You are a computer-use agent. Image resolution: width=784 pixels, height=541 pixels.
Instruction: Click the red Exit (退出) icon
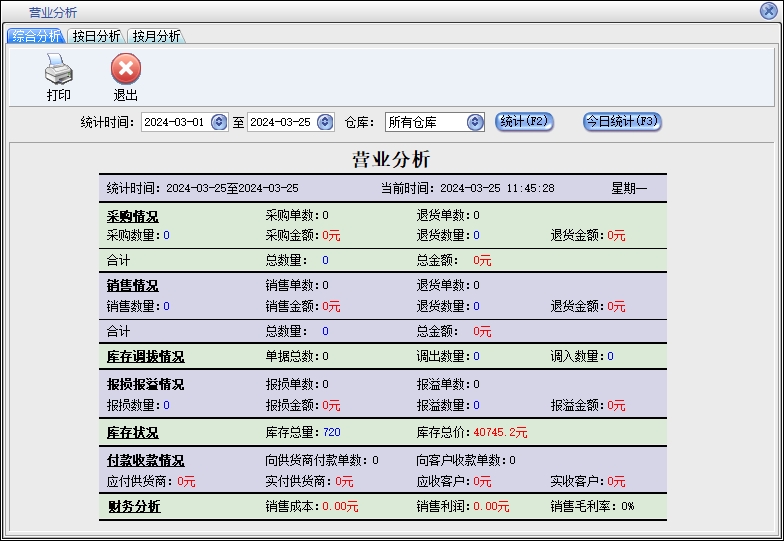click(125, 70)
